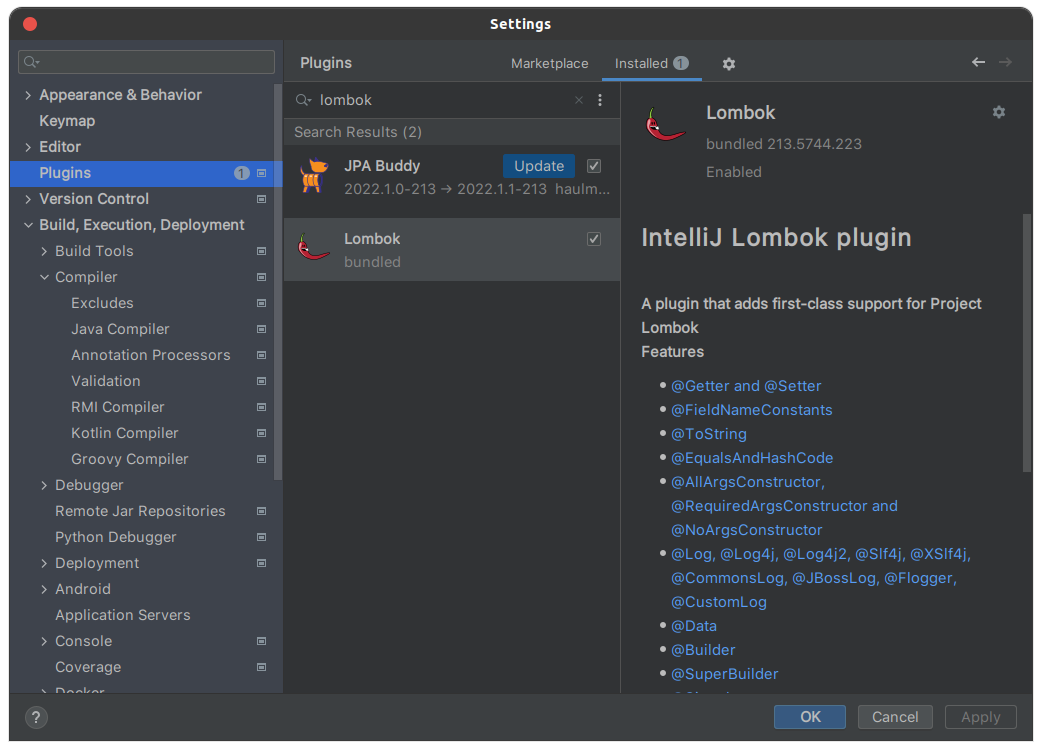Viewport: 1042px width, 750px height.
Task: Click project-level icon beside Java Compiler
Action: point(261,329)
